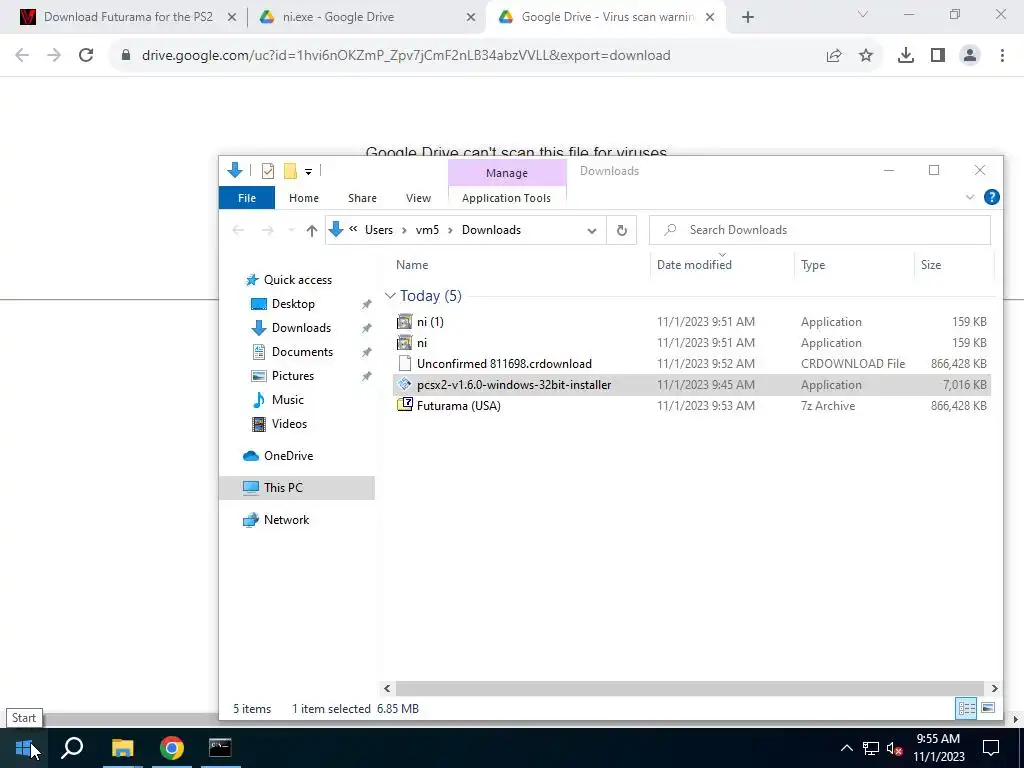The height and width of the screenshot is (768, 1024).
Task: Click vm5 in the breadcrumb path
Action: [427, 230]
